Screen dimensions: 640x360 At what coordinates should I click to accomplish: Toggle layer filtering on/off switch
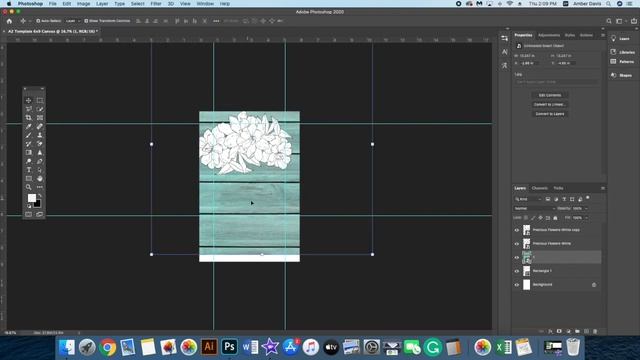[588, 198]
